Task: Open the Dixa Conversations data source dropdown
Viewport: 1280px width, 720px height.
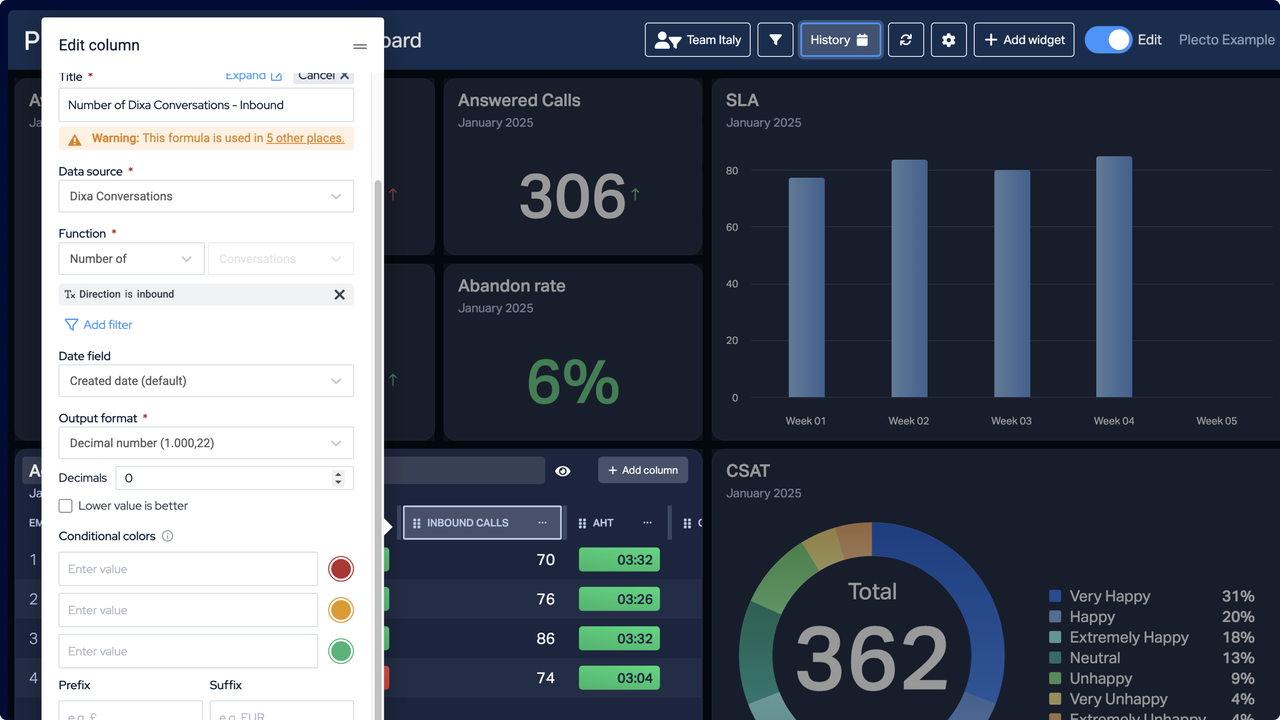Action: point(206,196)
